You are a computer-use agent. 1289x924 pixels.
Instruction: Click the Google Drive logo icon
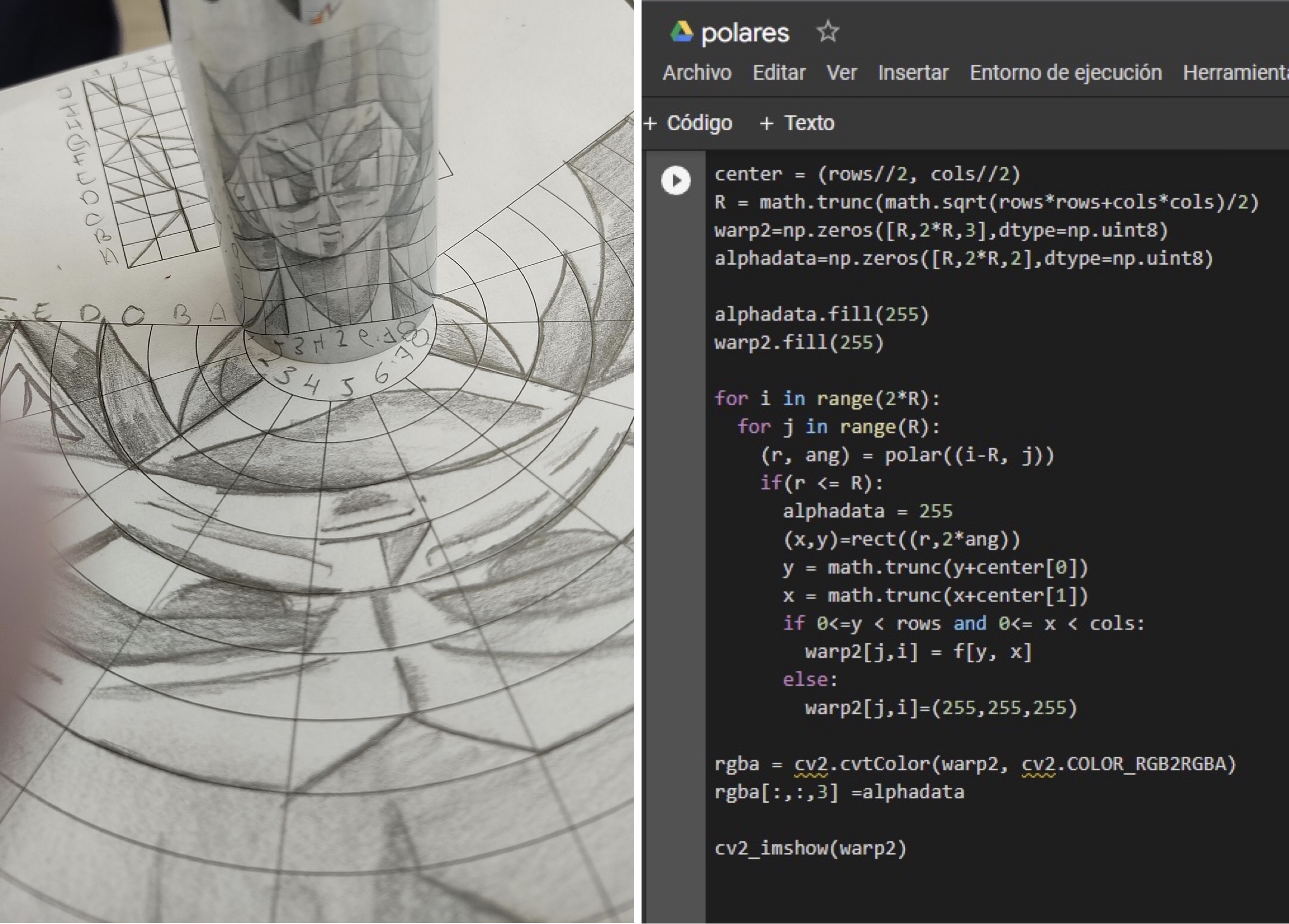click(681, 32)
